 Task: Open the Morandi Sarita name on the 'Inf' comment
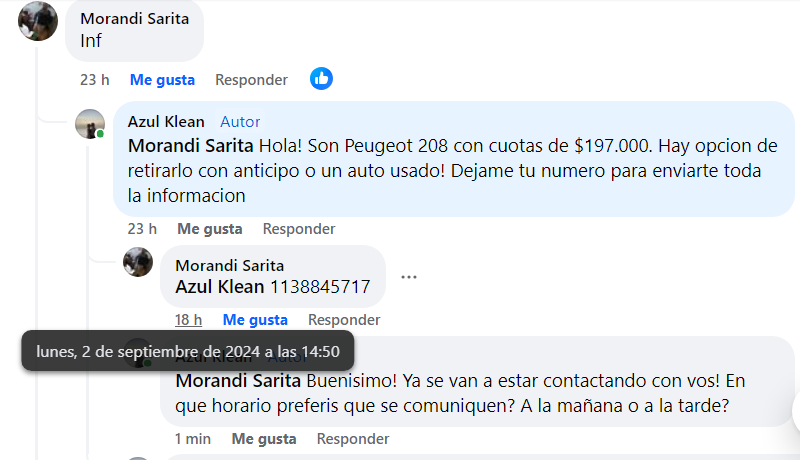[x=135, y=19]
